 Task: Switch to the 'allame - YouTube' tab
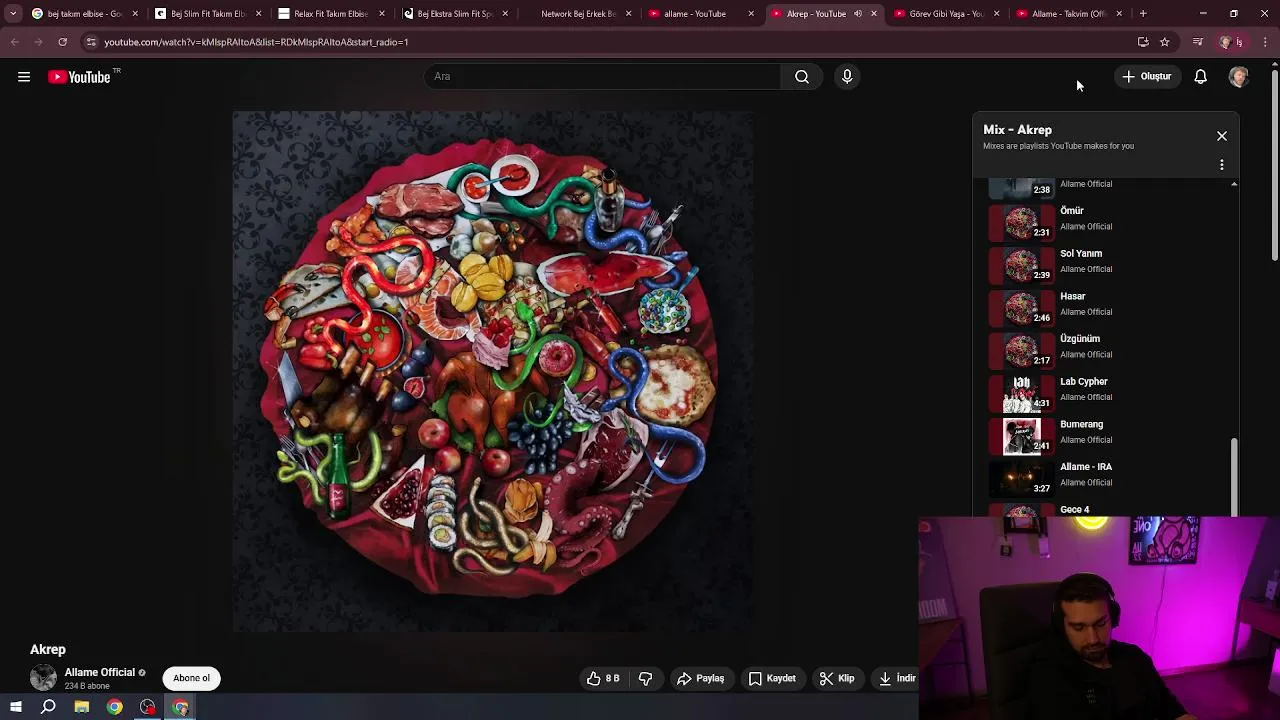coord(700,14)
